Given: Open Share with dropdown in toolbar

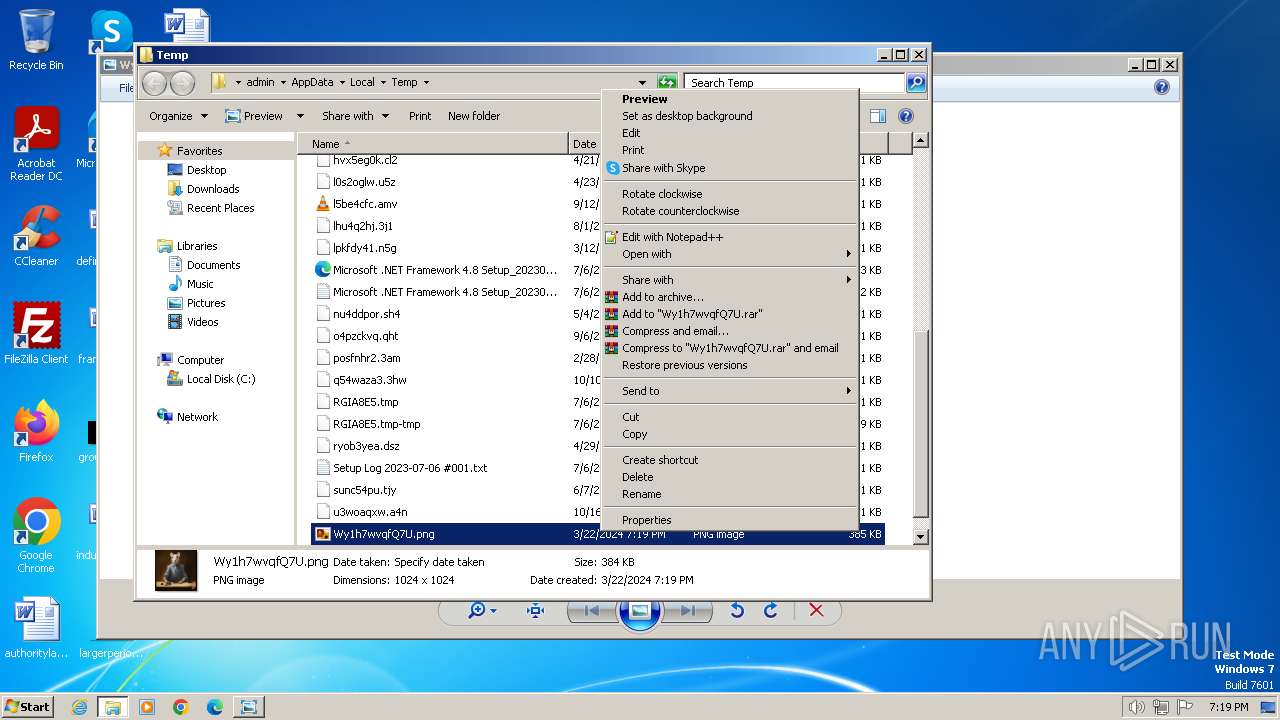Looking at the screenshot, I should (355, 116).
